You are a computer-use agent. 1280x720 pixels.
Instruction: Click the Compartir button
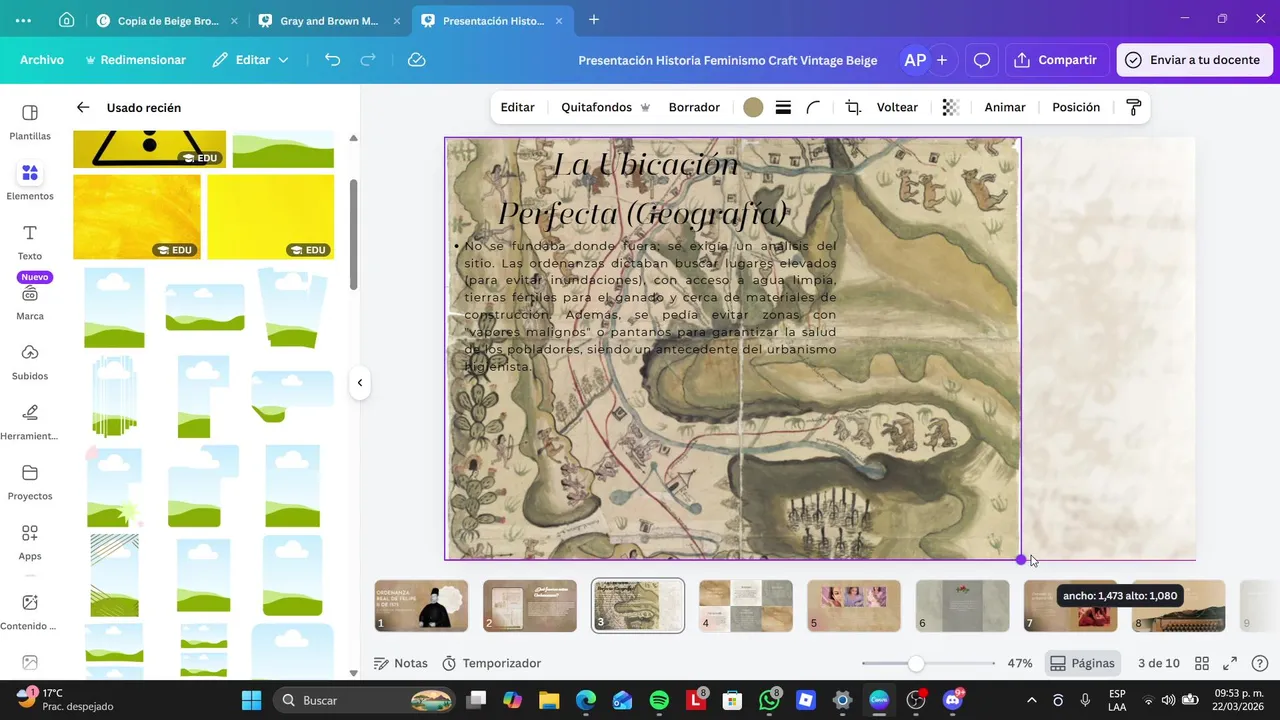pos(1056,60)
